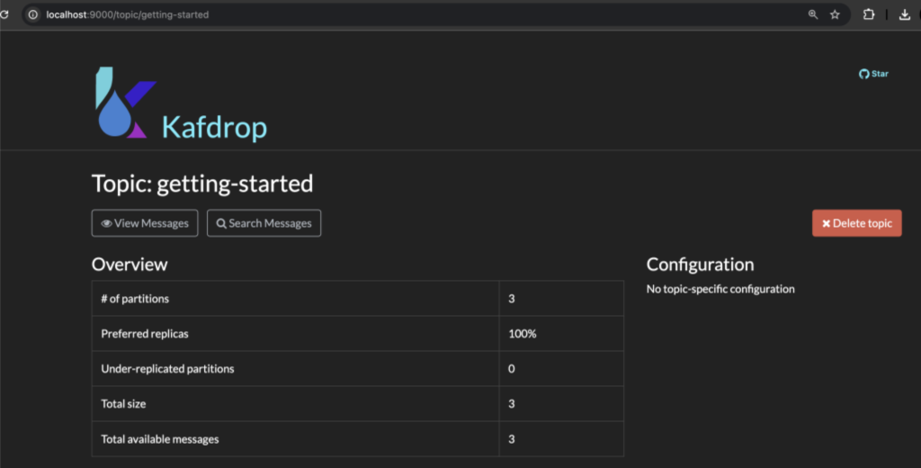Click the red Delete topic button
This screenshot has width=921, height=468.
[856, 223]
